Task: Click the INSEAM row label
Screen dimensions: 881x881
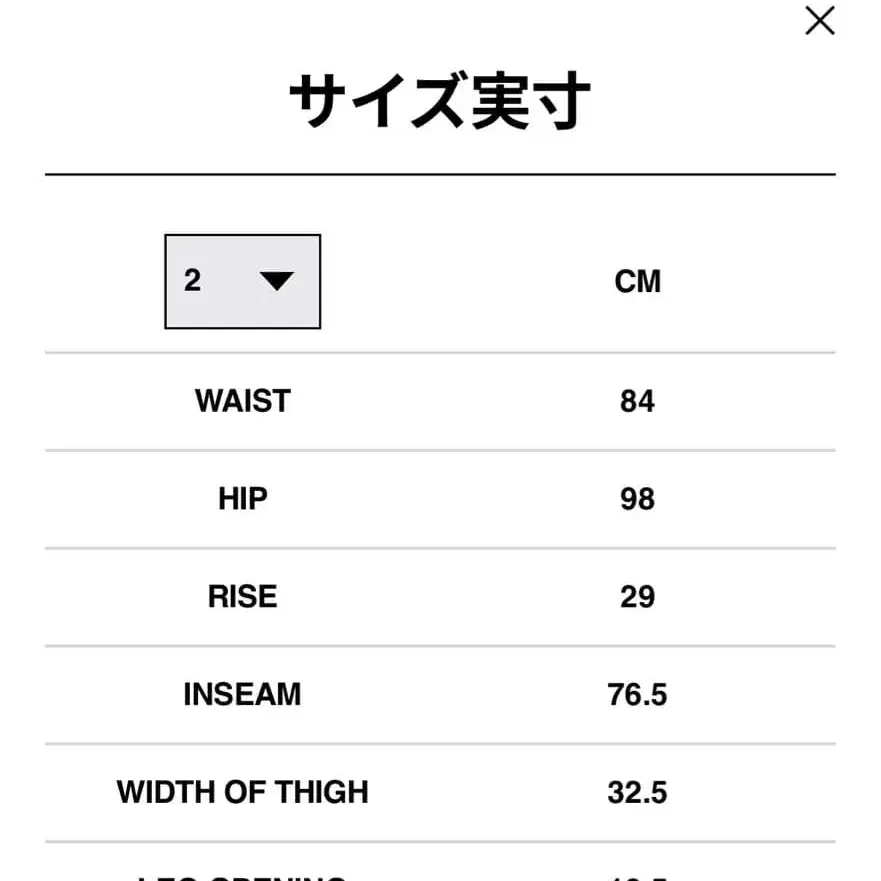Action: [241, 693]
